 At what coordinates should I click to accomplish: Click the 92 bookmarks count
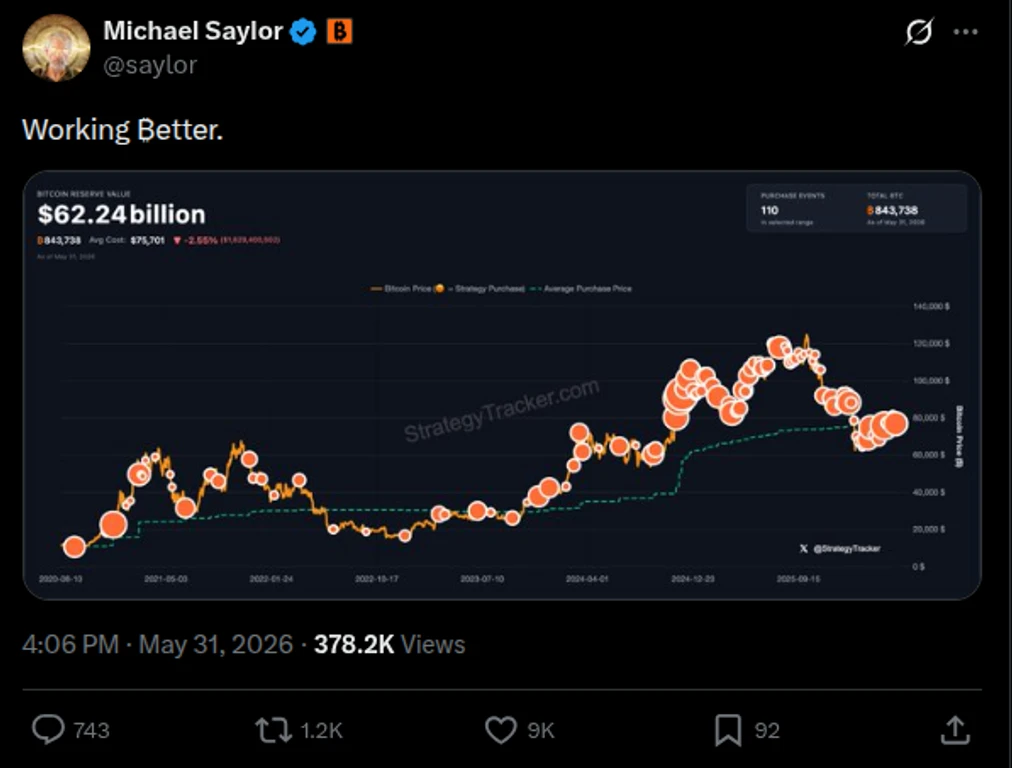coord(767,731)
